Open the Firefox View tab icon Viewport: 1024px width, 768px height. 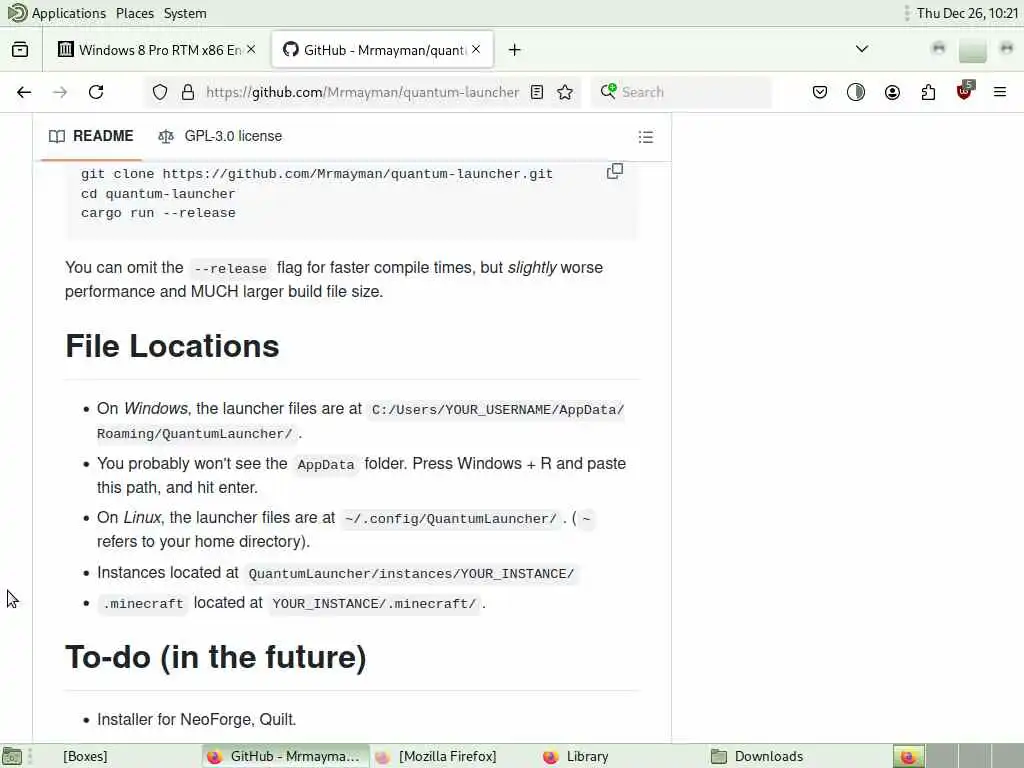20,50
